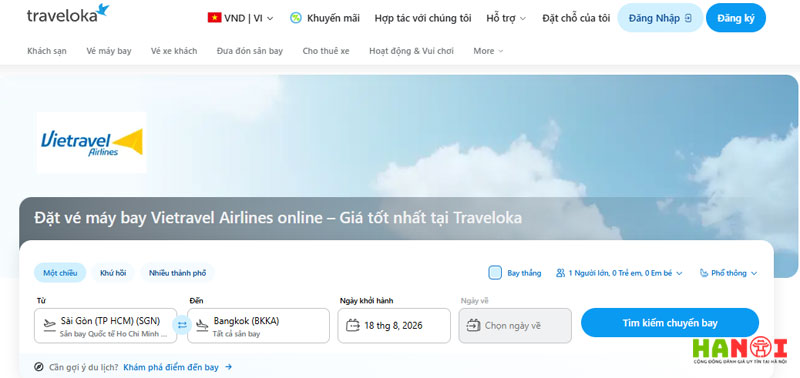Open the VND | VI currency language dropdown
This screenshot has width=800, height=378.
point(241,18)
